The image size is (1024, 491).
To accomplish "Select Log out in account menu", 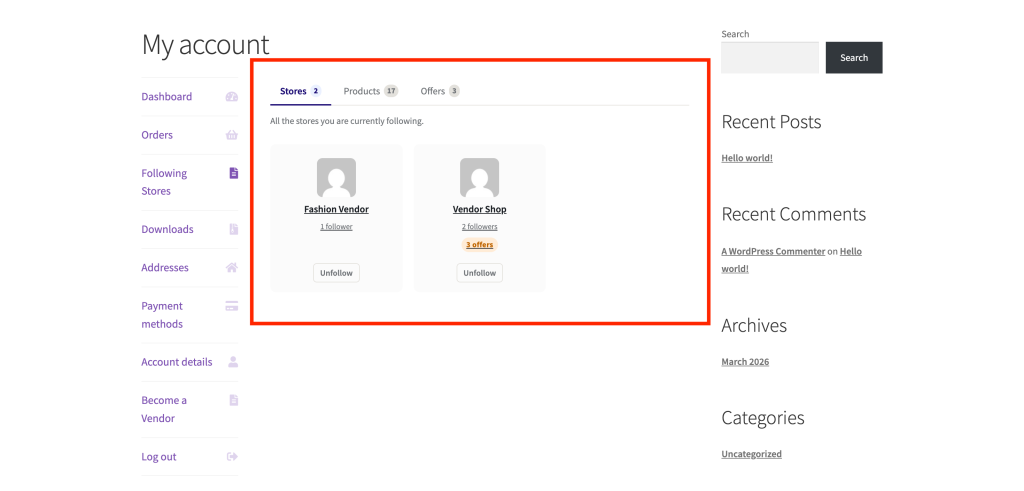I will point(159,457).
